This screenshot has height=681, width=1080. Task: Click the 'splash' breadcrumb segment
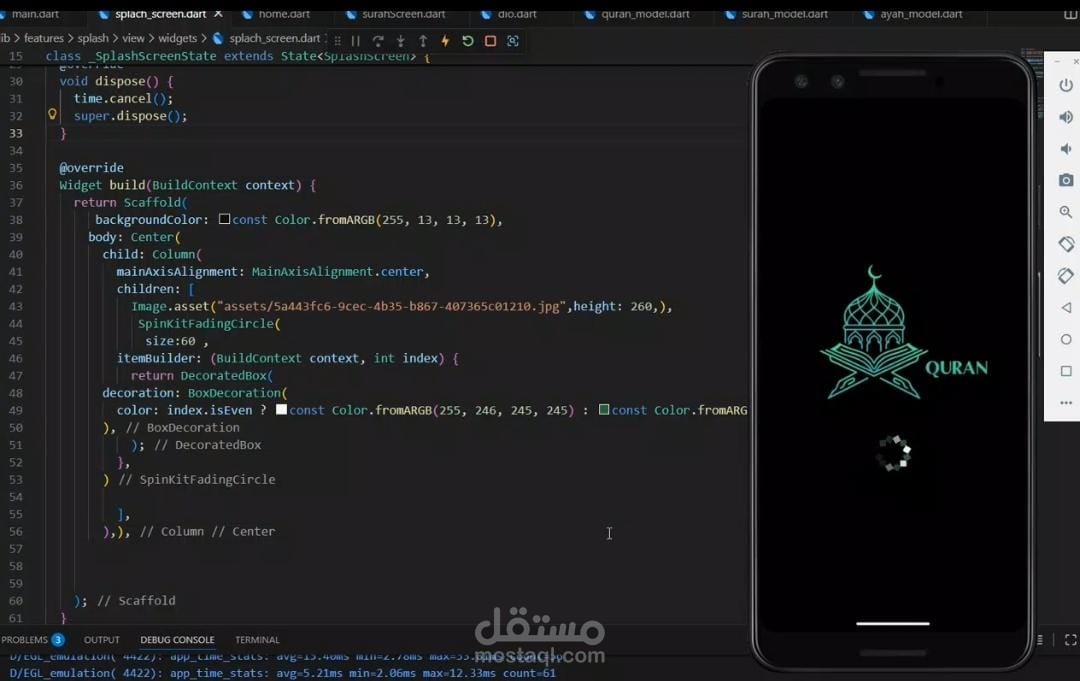point(93,39)
